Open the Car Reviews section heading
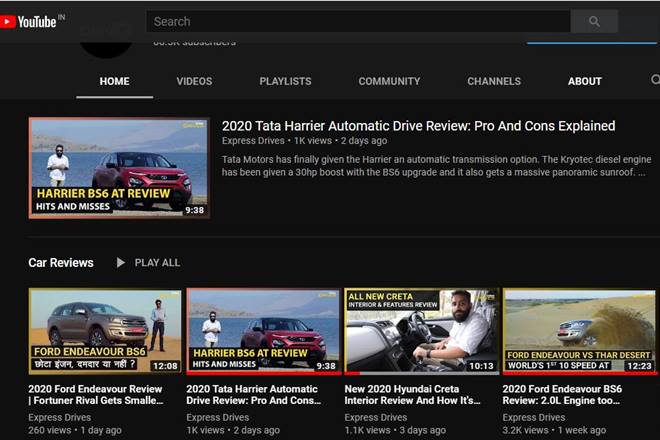The height and width of the screenshot is (440, 660). [x=61, y=263]
